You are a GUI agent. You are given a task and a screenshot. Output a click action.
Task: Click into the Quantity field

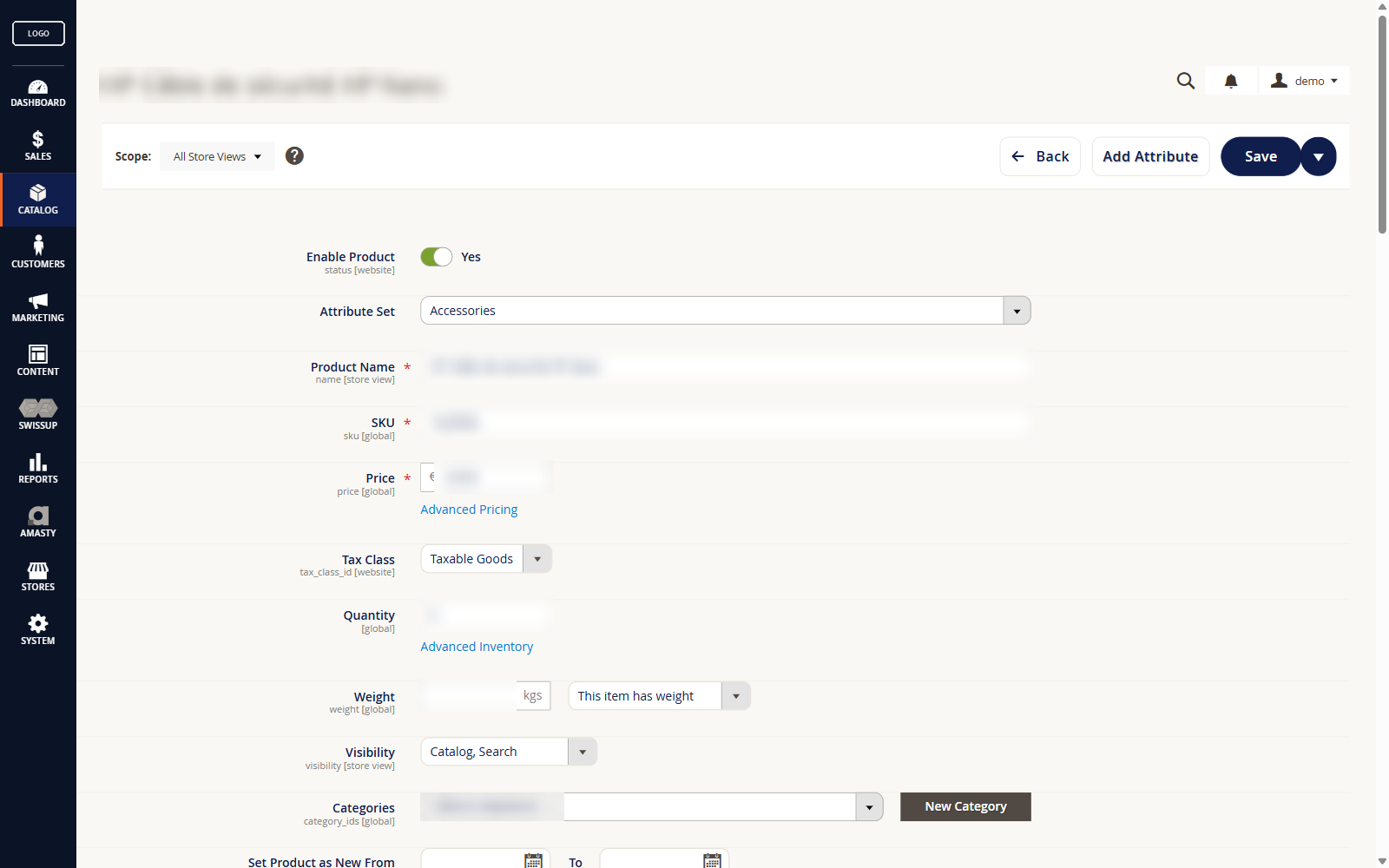pos(485,615)
